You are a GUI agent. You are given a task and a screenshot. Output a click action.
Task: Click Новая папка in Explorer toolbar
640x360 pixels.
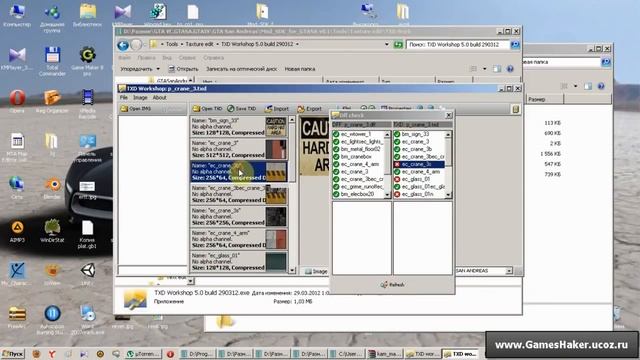(300, 69)
